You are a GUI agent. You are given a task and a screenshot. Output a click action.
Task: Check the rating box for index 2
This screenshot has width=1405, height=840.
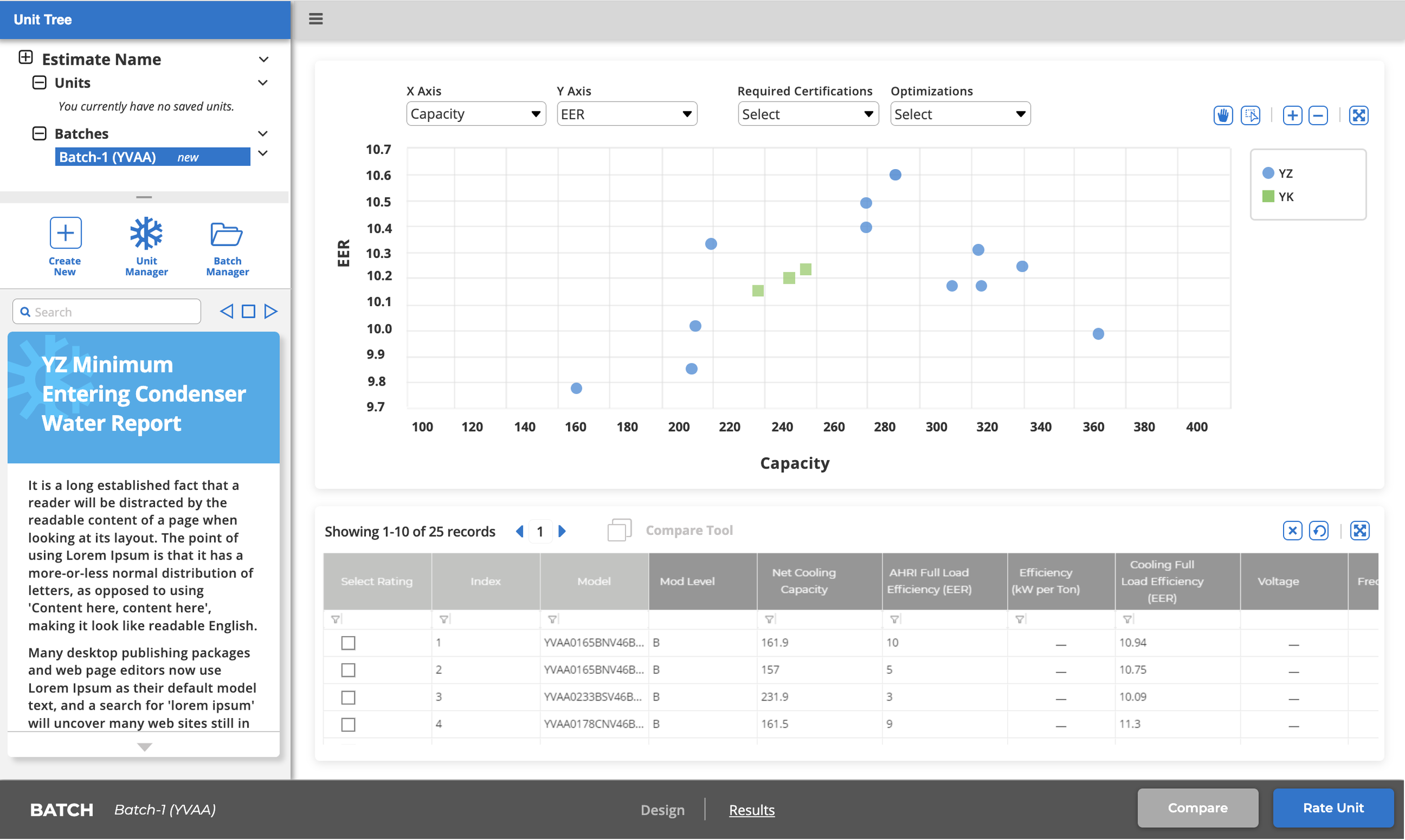348,671
